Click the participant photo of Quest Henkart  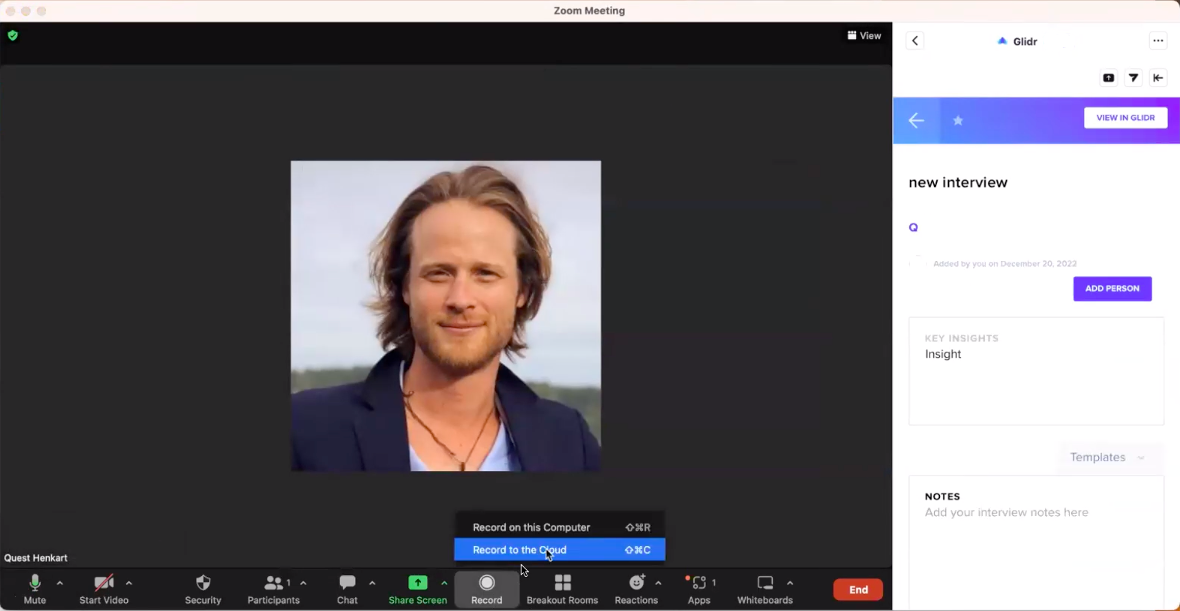click(x=446, y=316)
